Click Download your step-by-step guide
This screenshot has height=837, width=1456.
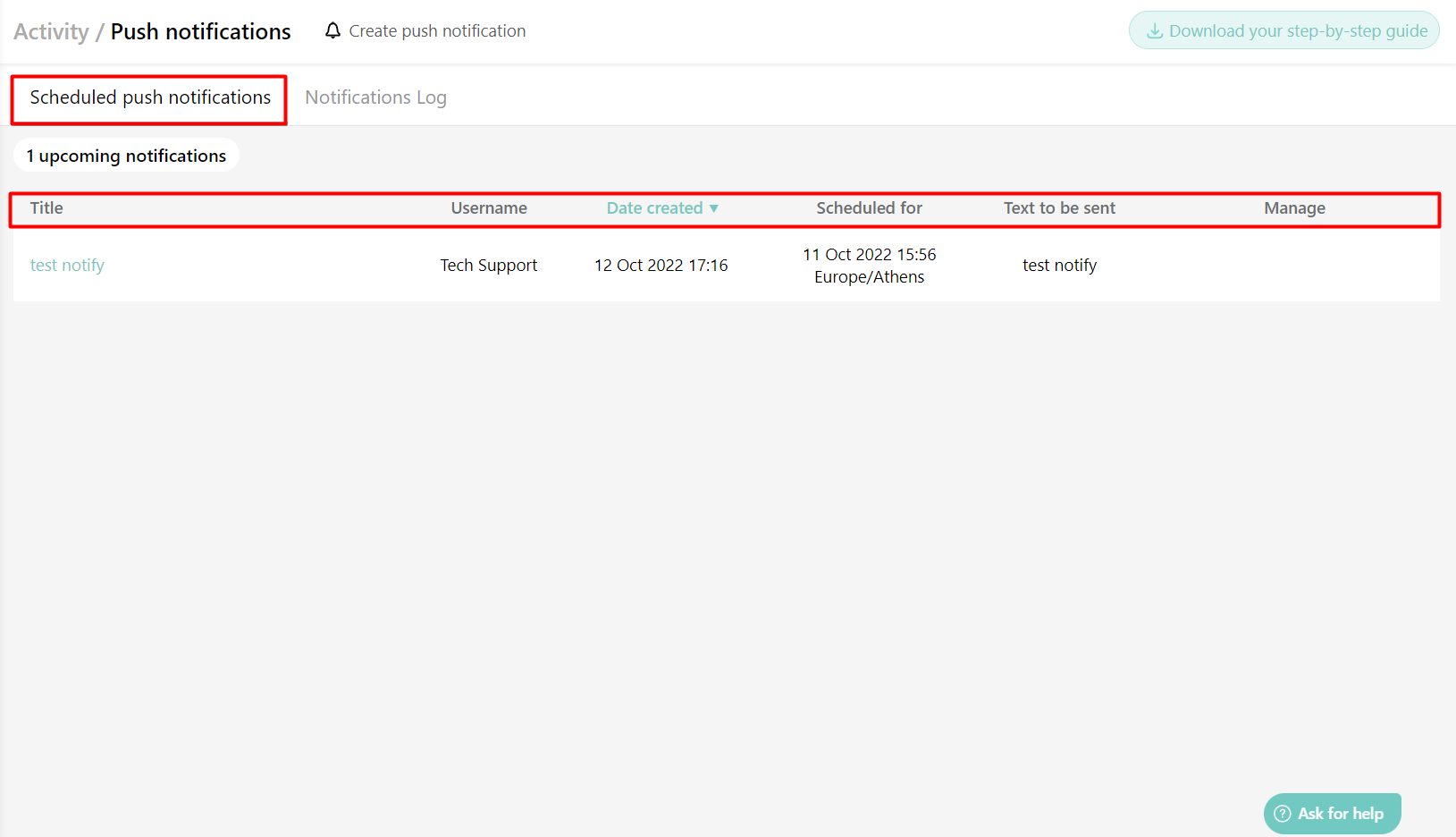coord(1283,30)
